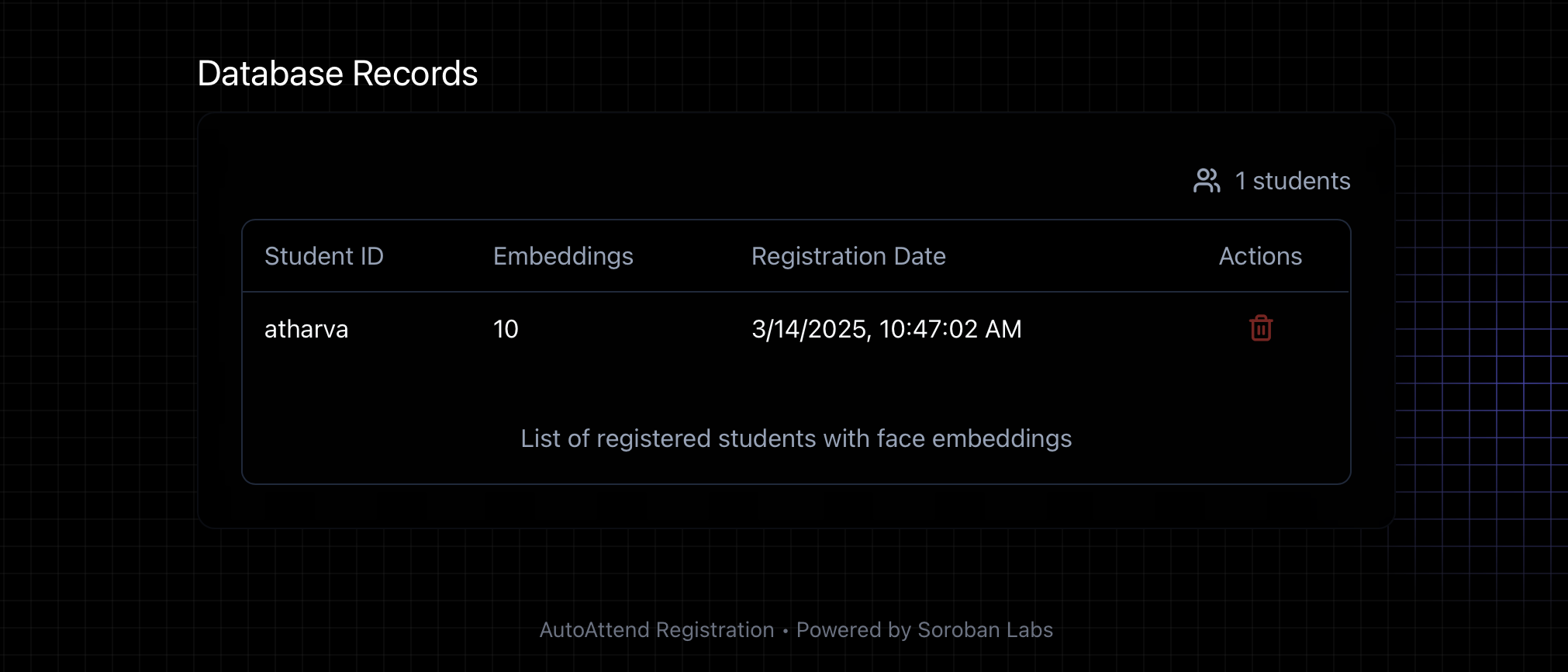Click the AutoAttend Registration footer text
Screen dimensions: 1568x672
(x=657, y=629)
